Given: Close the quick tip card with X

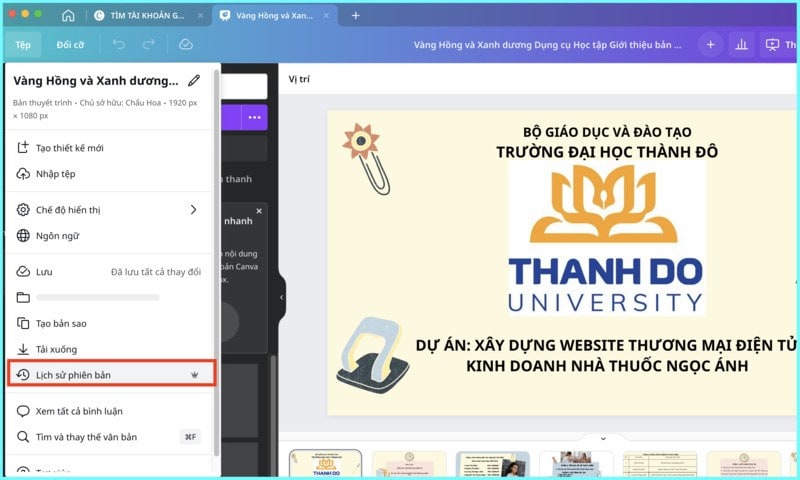Looking at the screenshot, I should [259, 211].
